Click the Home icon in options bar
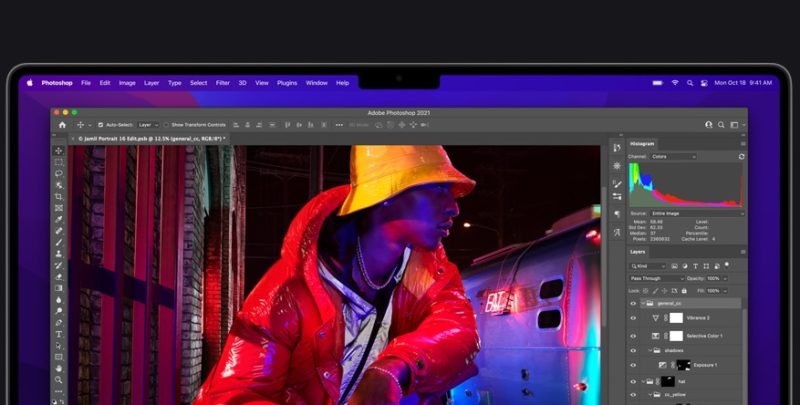 coord(62,125)
